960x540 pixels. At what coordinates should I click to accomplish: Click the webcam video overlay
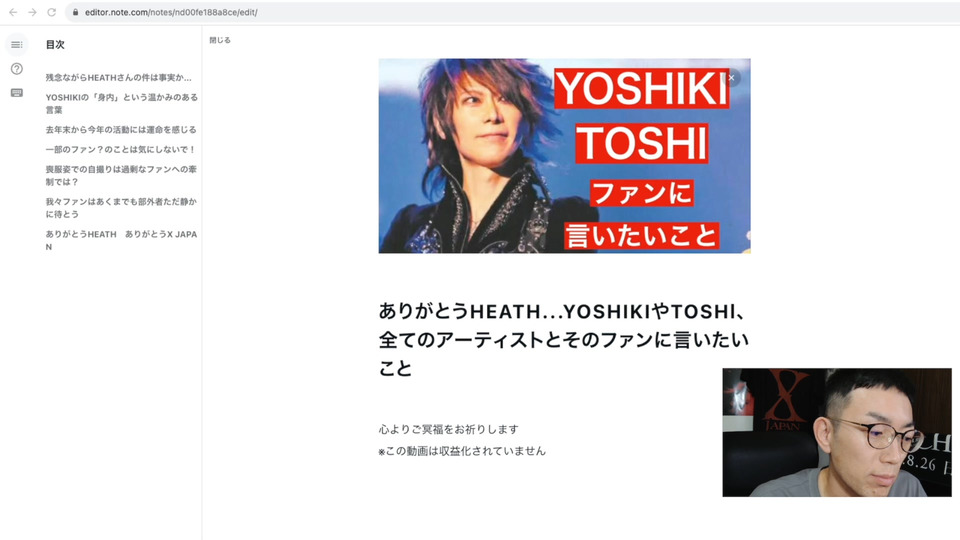pyautogui.click(x=837, y=432)
